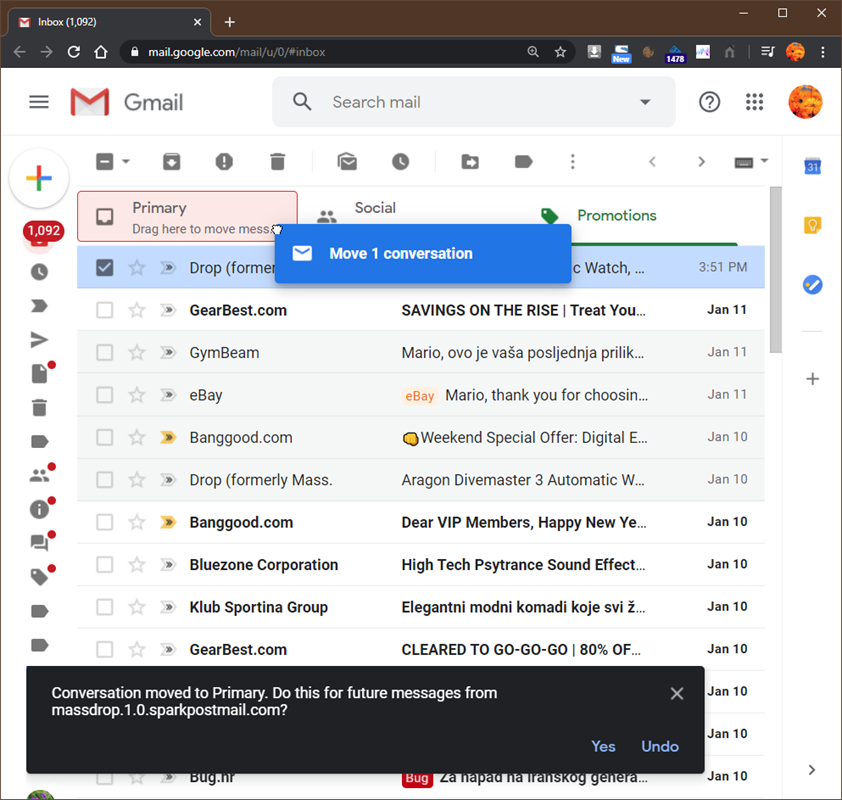
Task: Open Gmail Support help icon
Action: point(709,101)
